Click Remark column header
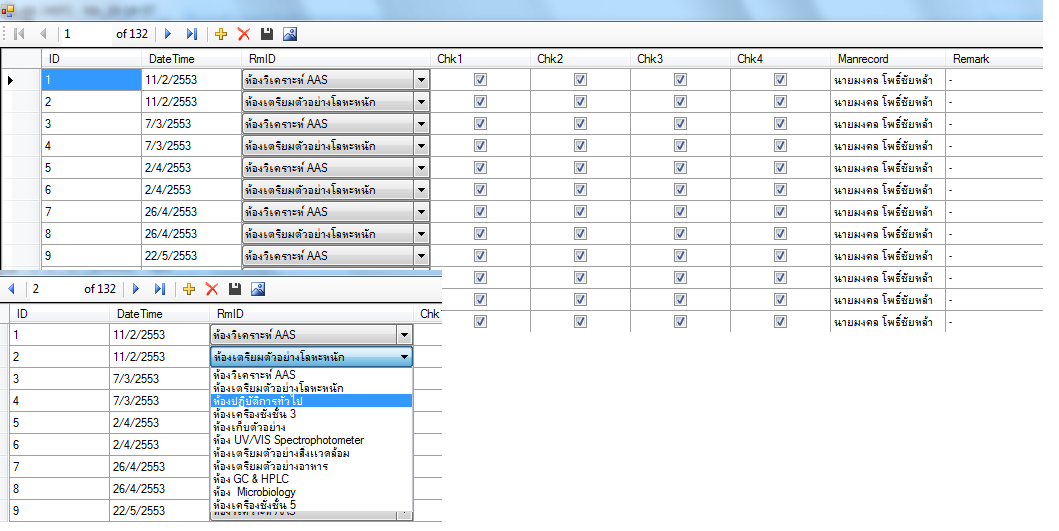1059x531 pixels. coord(994,59)
